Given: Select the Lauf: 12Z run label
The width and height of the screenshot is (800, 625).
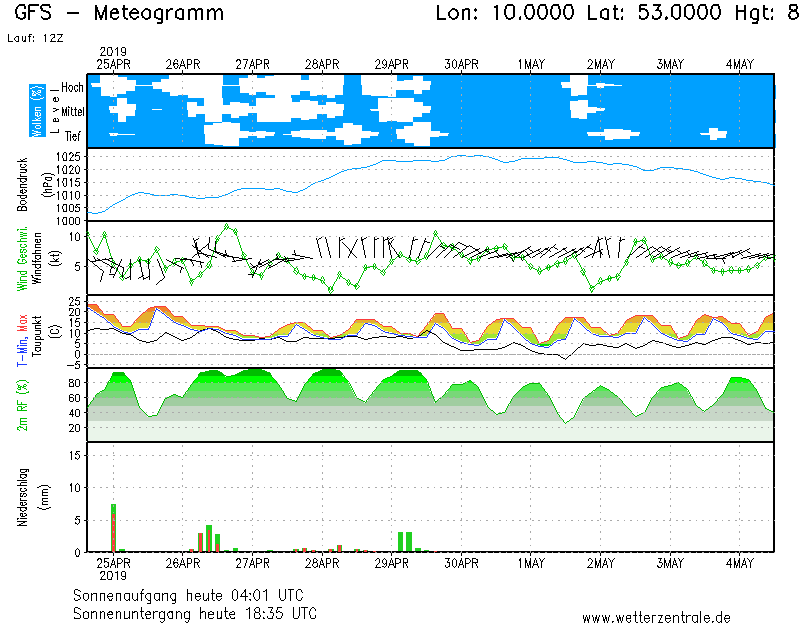Looking at the screenshot, I should pyautogui.click(x=35, y=38).
